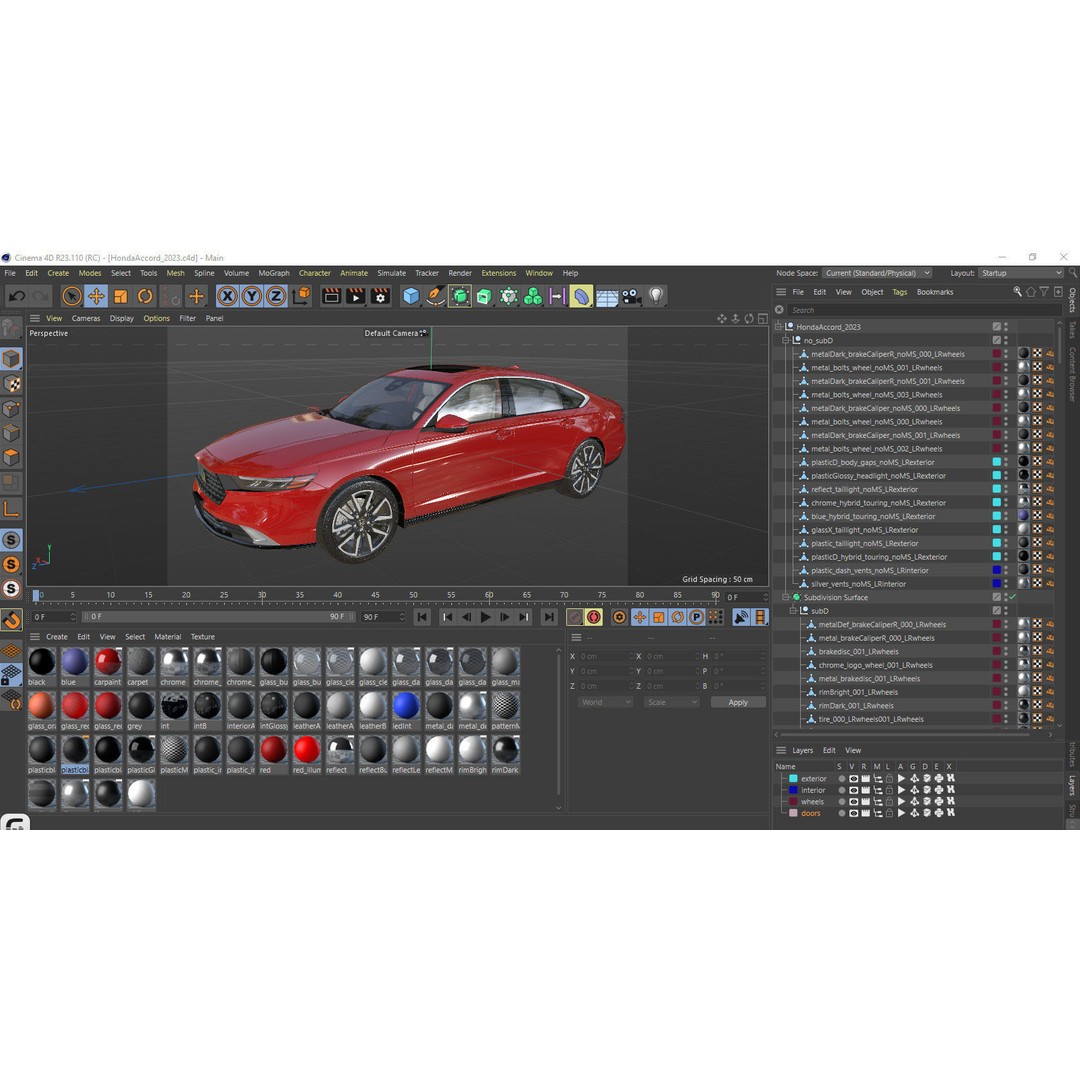
Task: Select the Move tool in the toolbar
Action: tap(95, 296)
